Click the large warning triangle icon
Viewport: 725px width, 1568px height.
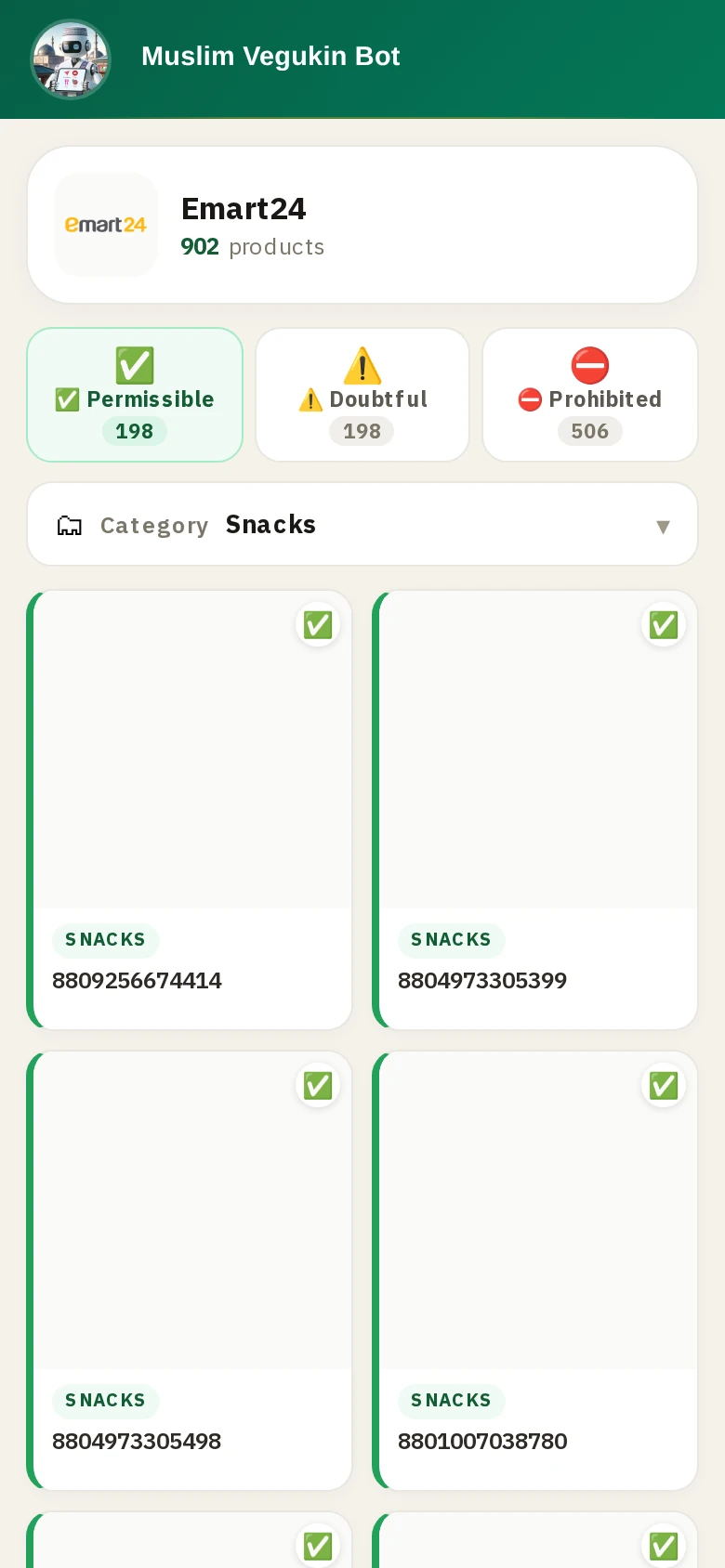(x=362, y=365)
